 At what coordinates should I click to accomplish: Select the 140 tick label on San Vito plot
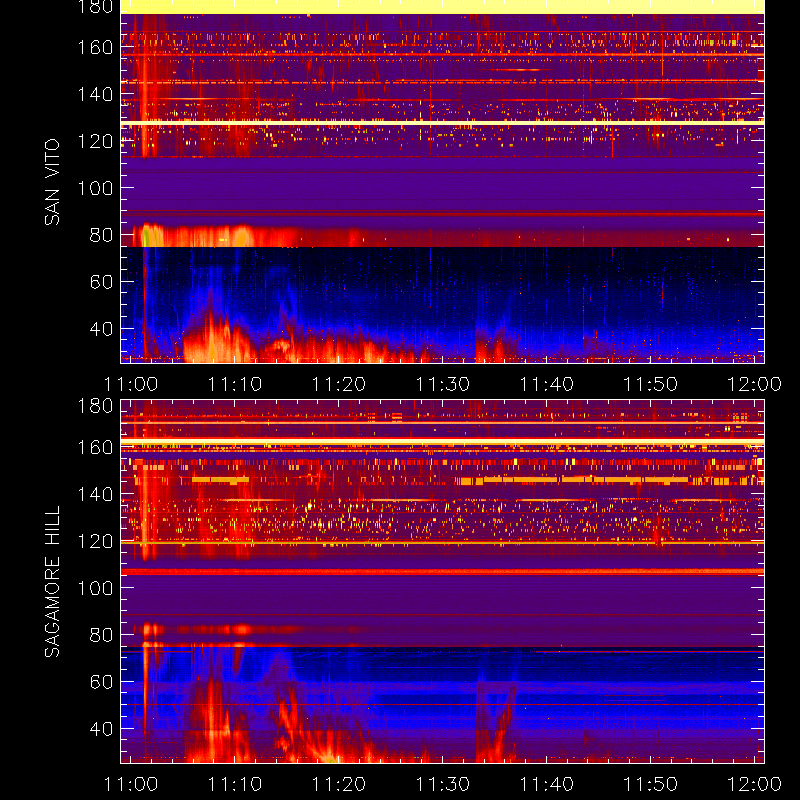coord(95,94)
